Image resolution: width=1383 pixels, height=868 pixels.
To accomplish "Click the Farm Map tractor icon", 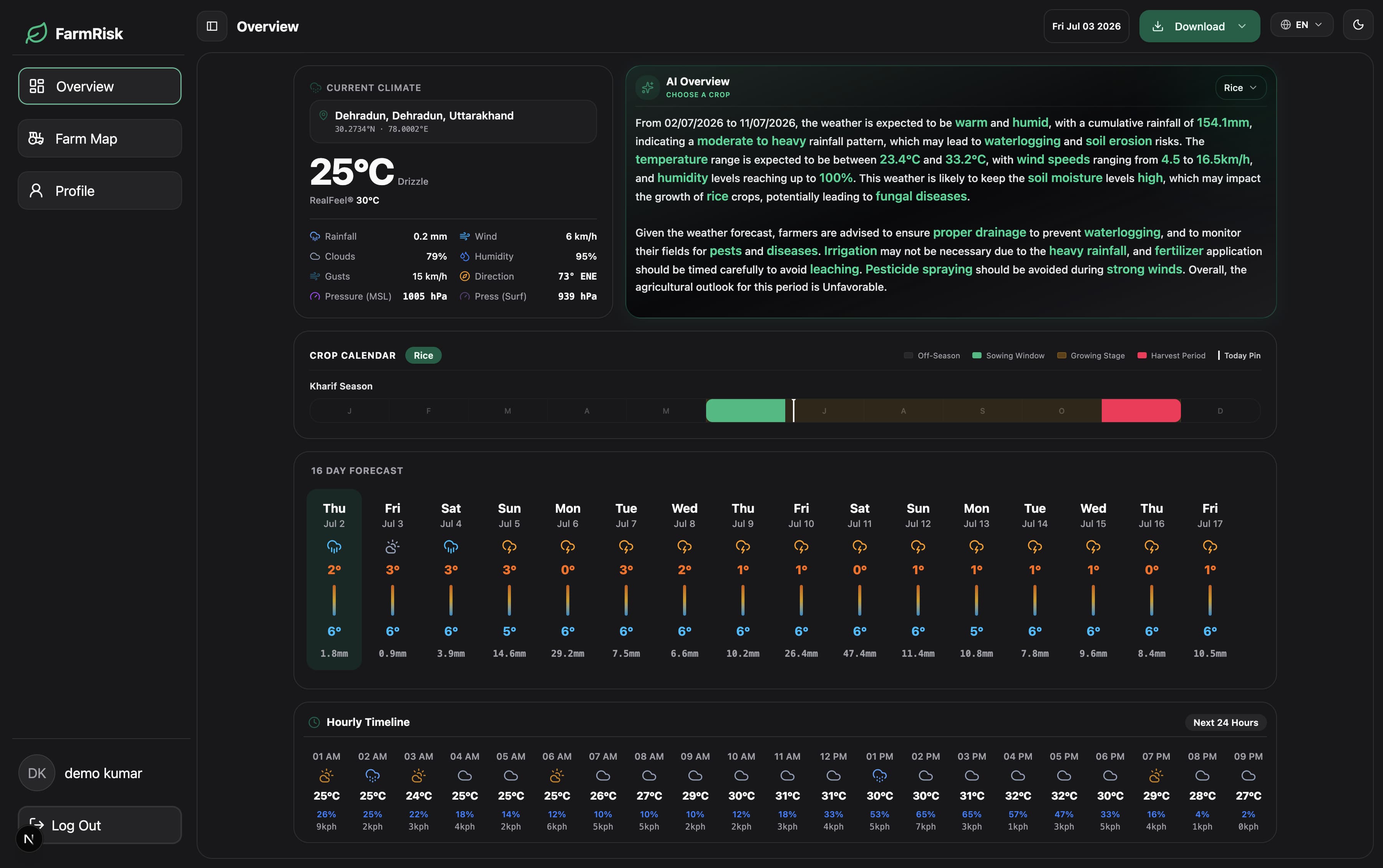I will 36,138.
